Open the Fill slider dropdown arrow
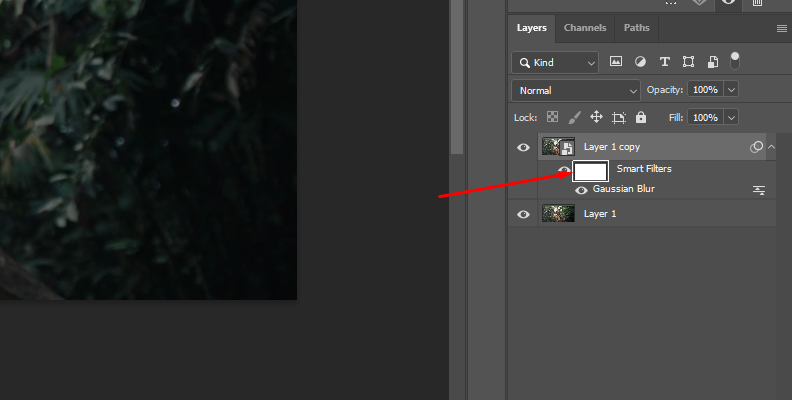Viewport: 792px width, 400px height. [731, 117]
